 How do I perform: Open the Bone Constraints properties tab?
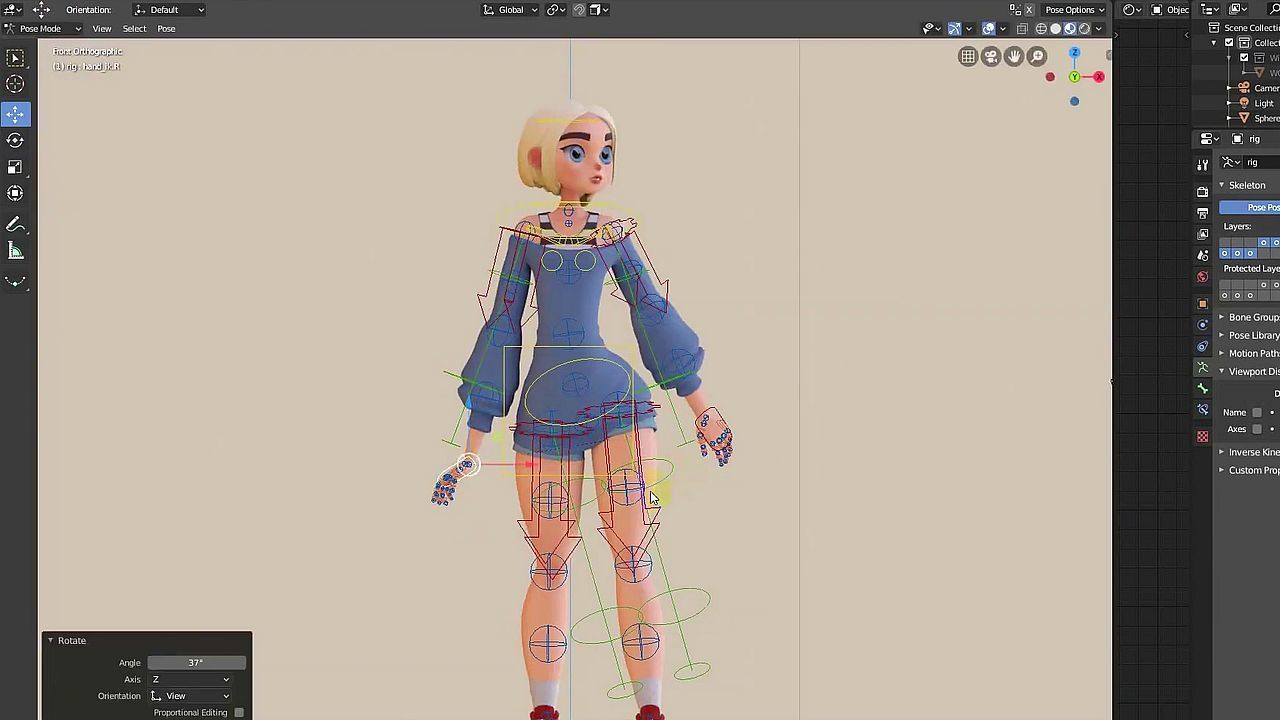pyautogui.click(x=1203, y=410)
